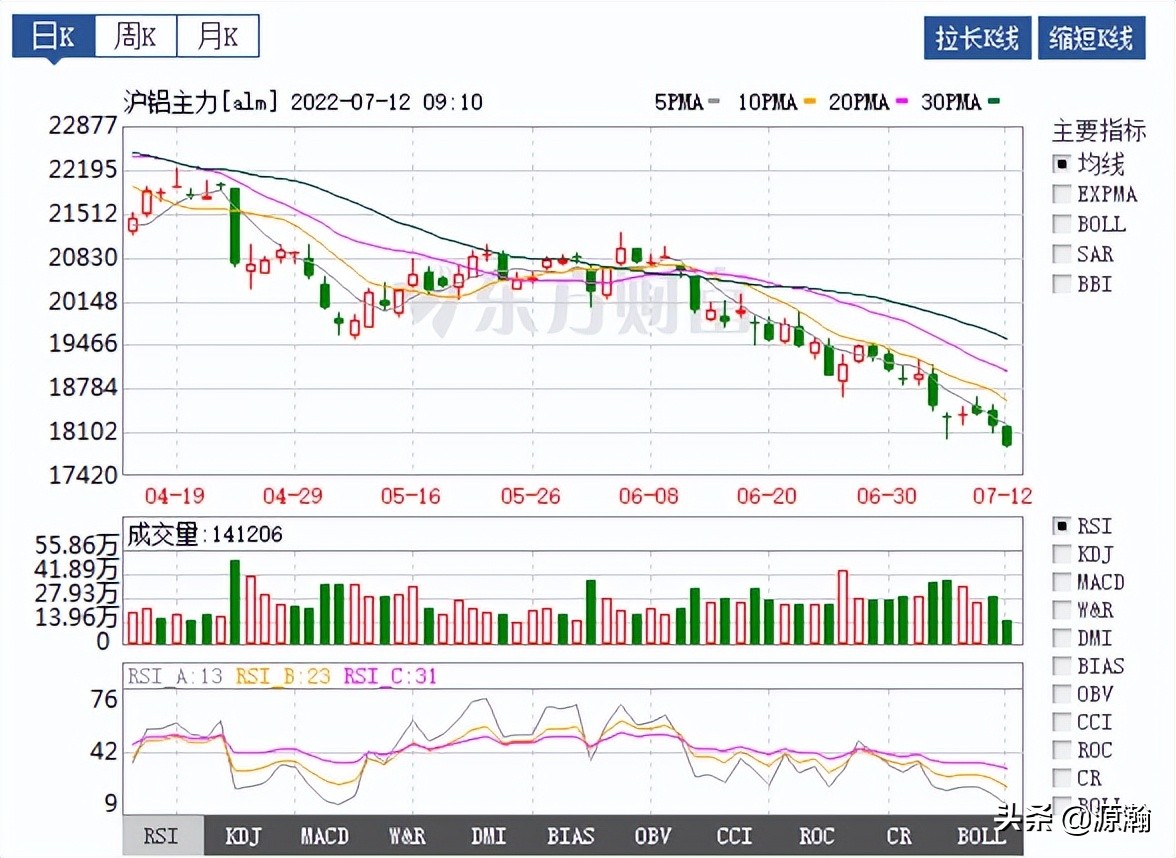
Task: Select the CCI sub-indicator radio option
Action: [x=1061, y=722]
